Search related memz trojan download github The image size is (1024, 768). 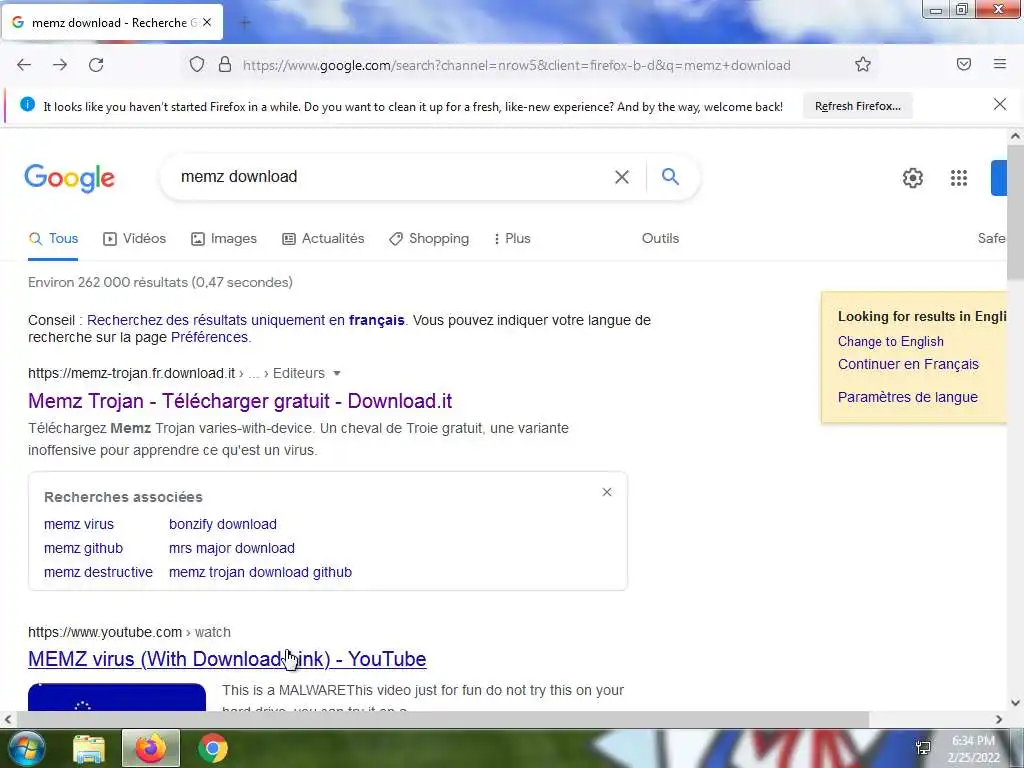tap(261, 572)
